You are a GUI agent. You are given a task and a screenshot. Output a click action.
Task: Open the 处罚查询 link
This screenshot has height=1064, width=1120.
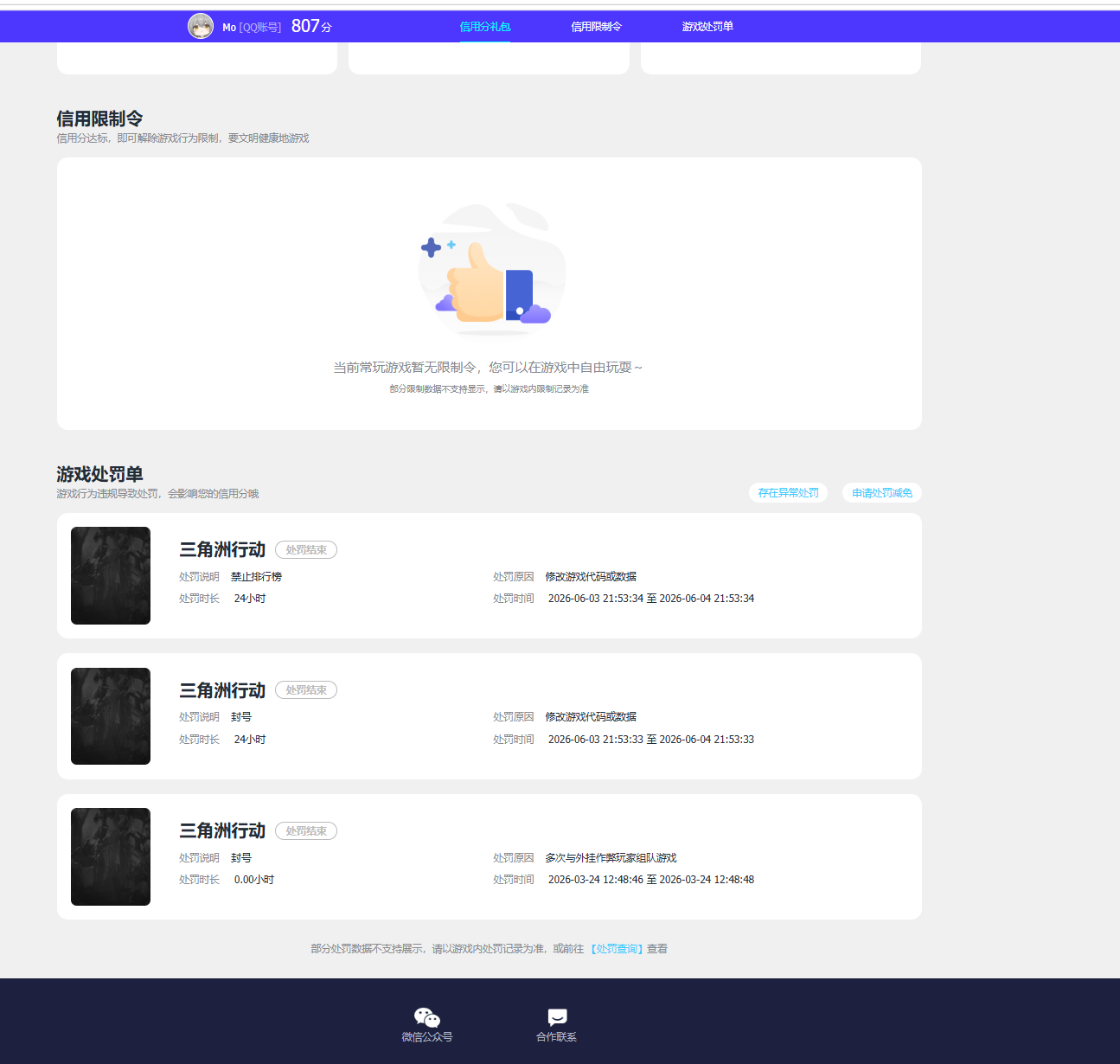[618, 949]
